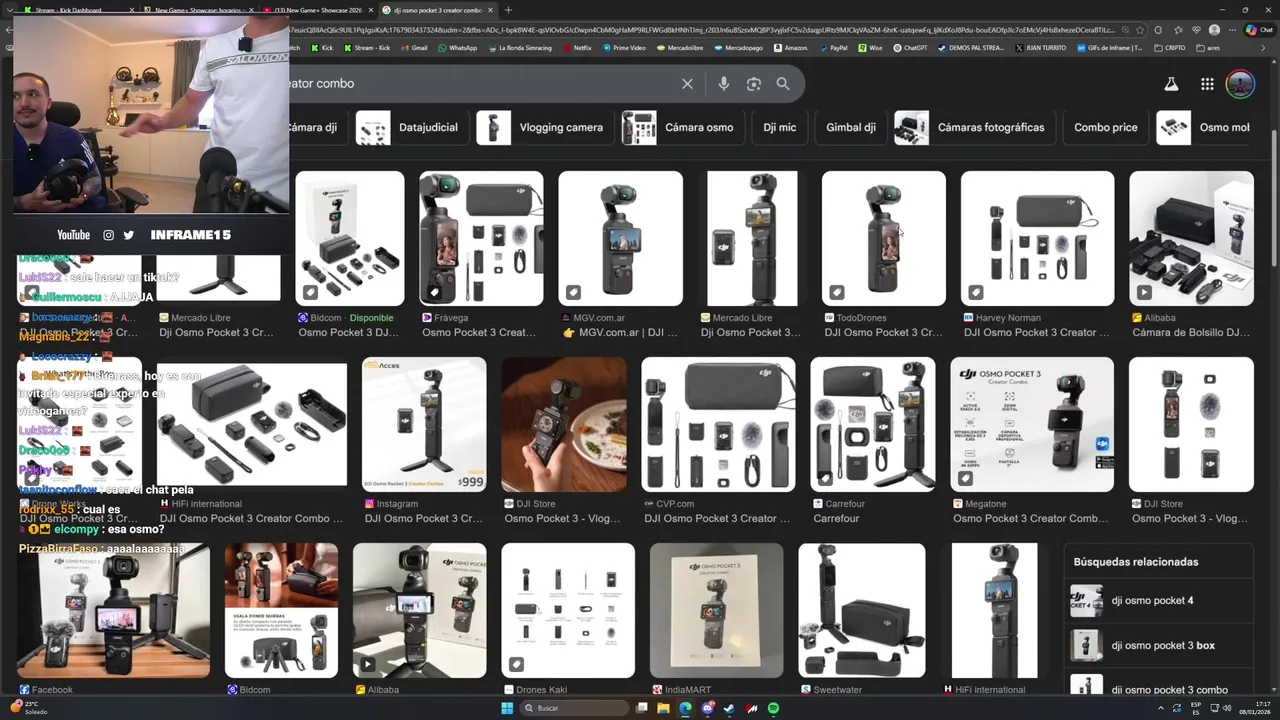Open Task View on the taskbar
This screenshot has width=1280, height=720.
642,708
